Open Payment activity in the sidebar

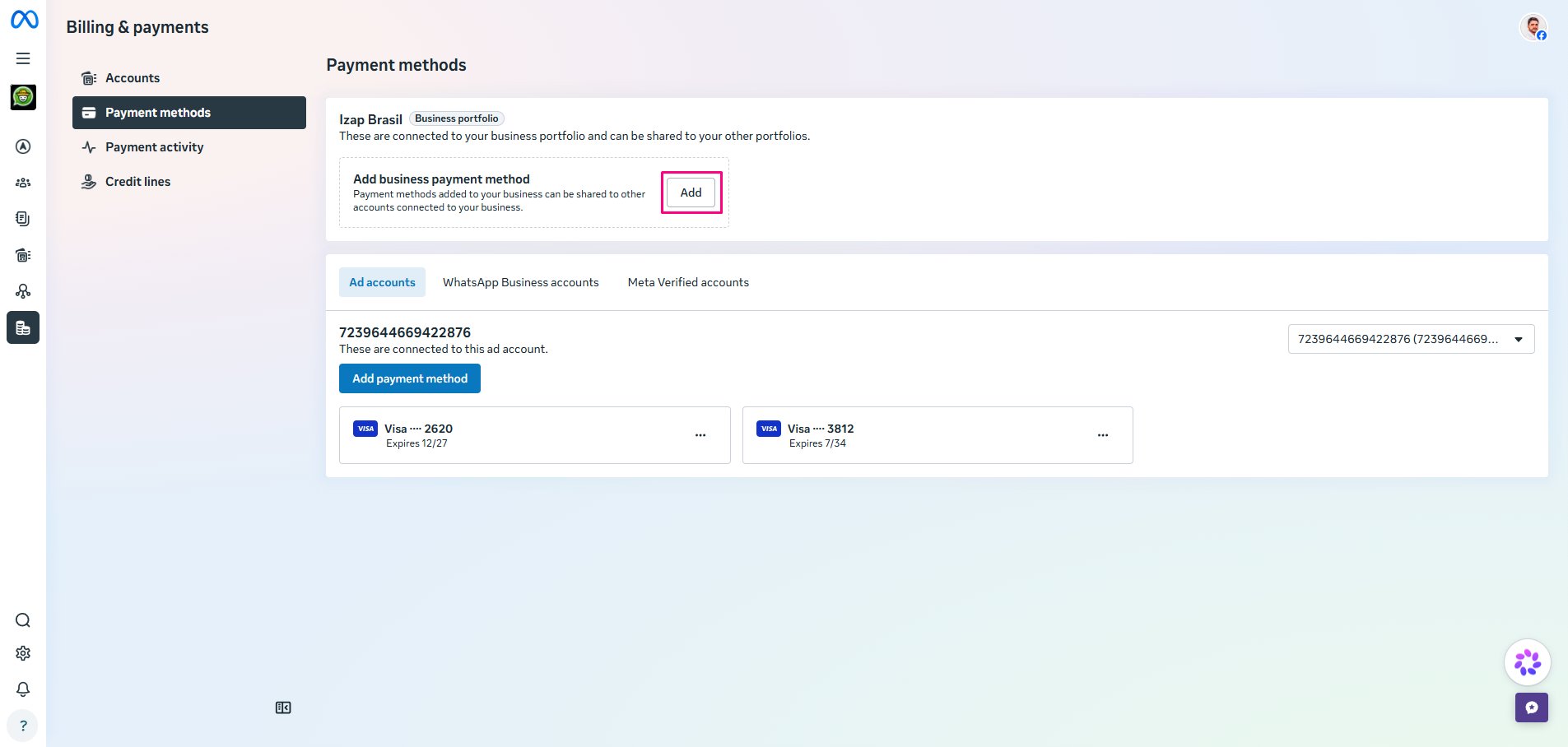click(x=189, y=147)
